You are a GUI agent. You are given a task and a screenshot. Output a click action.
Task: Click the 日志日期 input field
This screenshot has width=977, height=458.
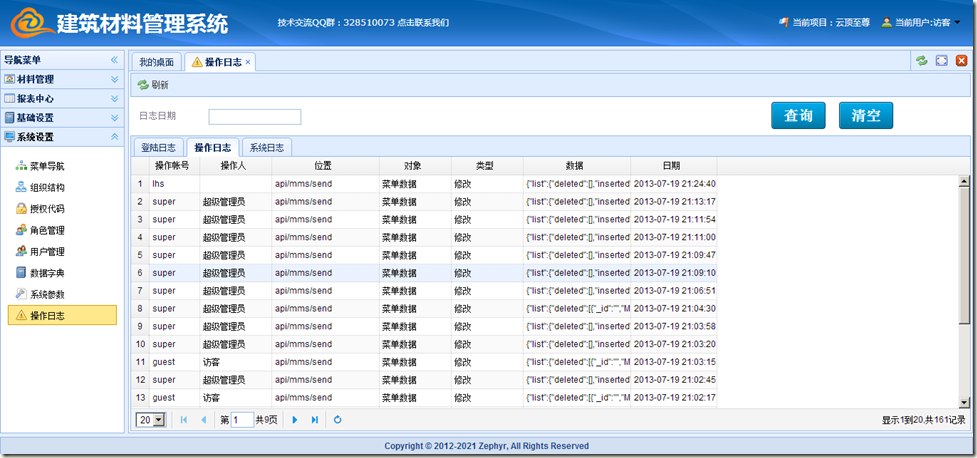point(254,117)
